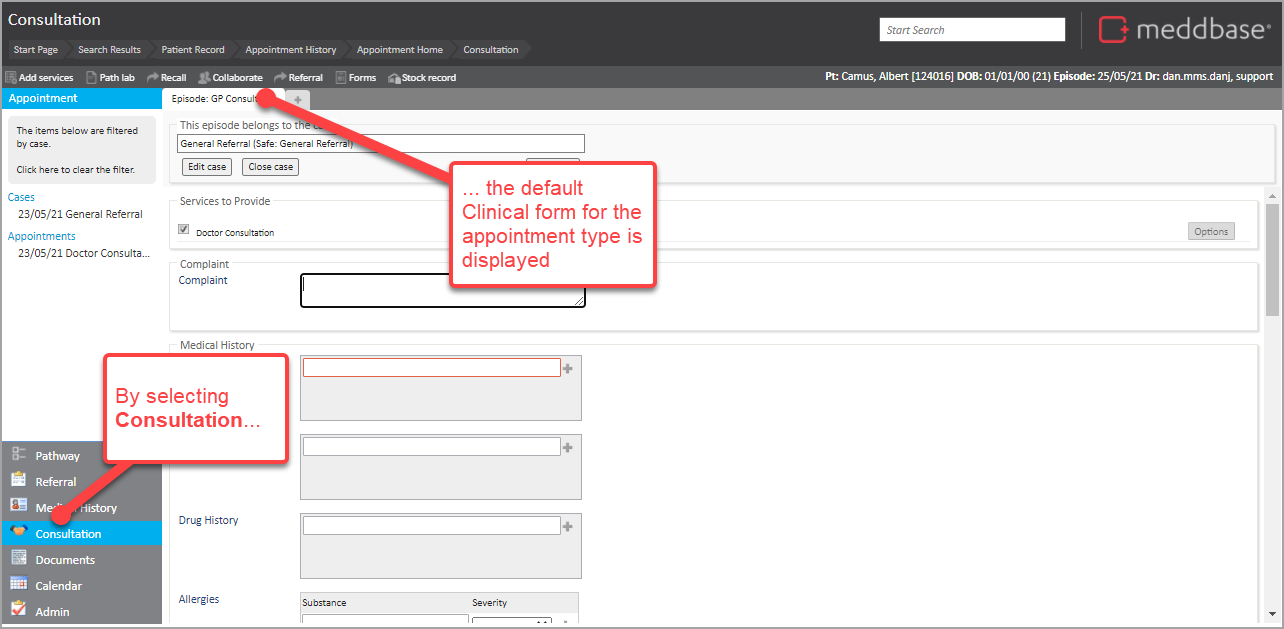The width and height of the screenshot is (1284, 629).
Task: Click the vertical scrollbar down arrow
Action: (1272, 613)
